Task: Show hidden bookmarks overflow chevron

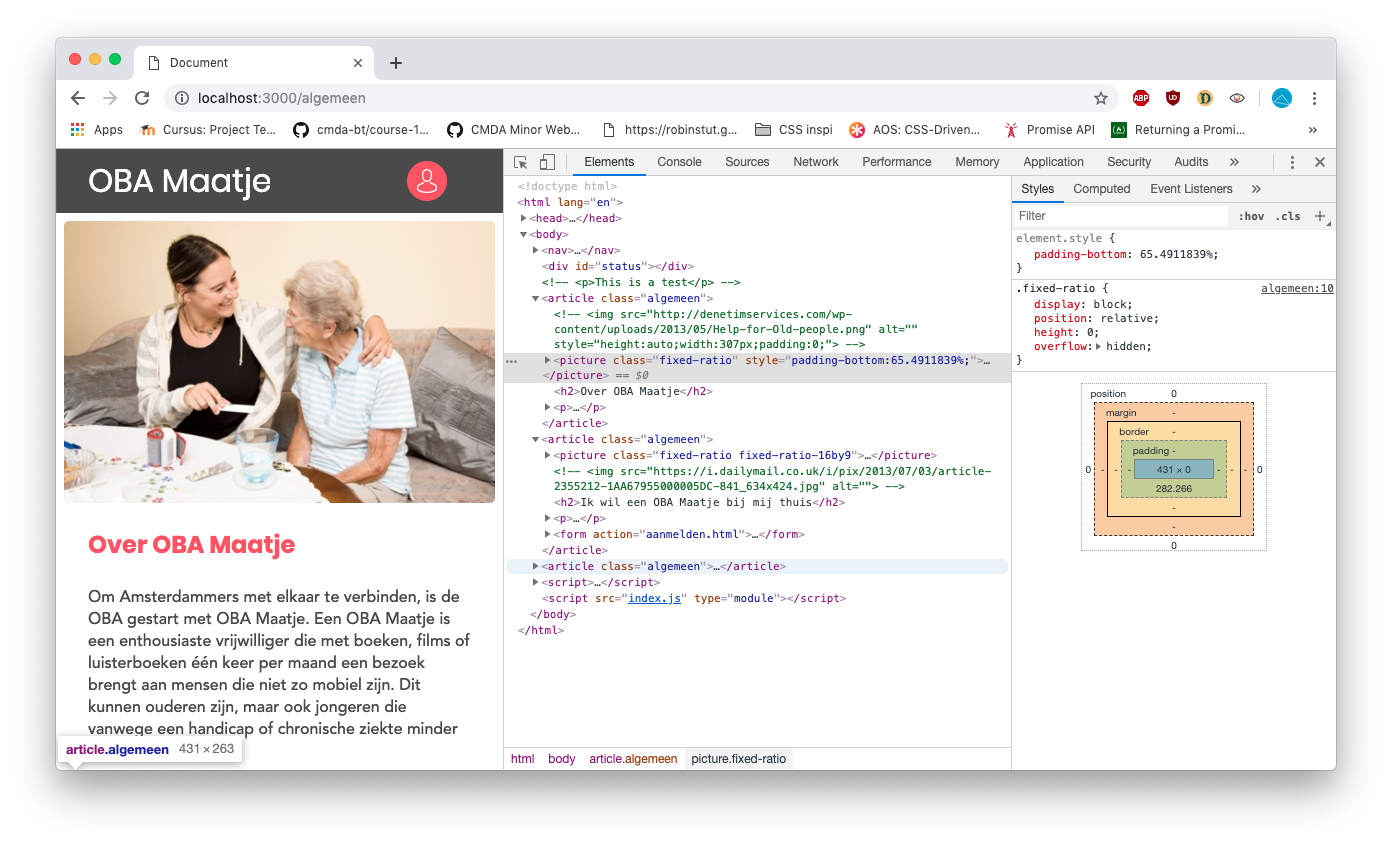Action: (x=1313, y=130)
